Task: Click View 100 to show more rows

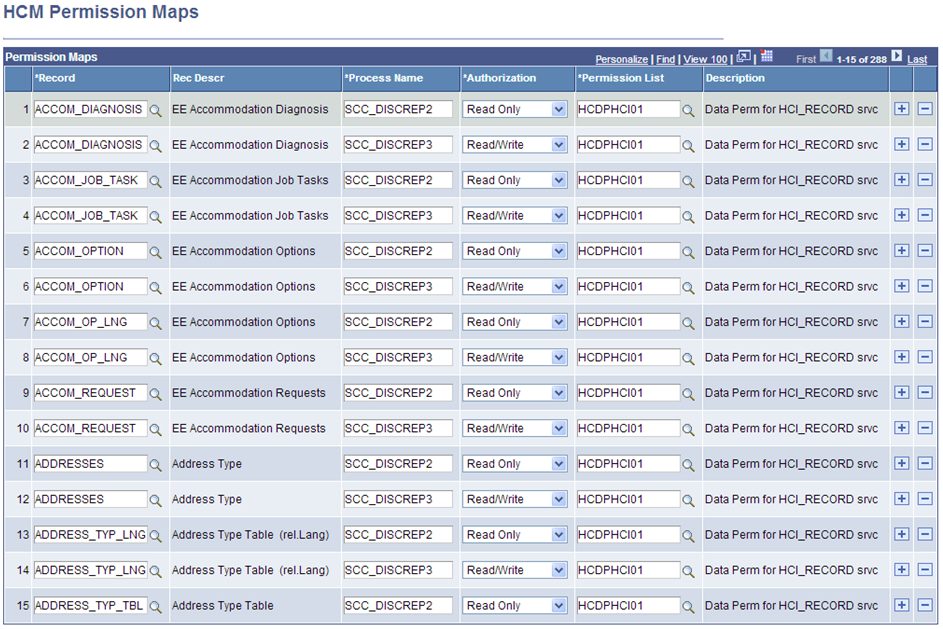Action: click(x=705, y=59)
